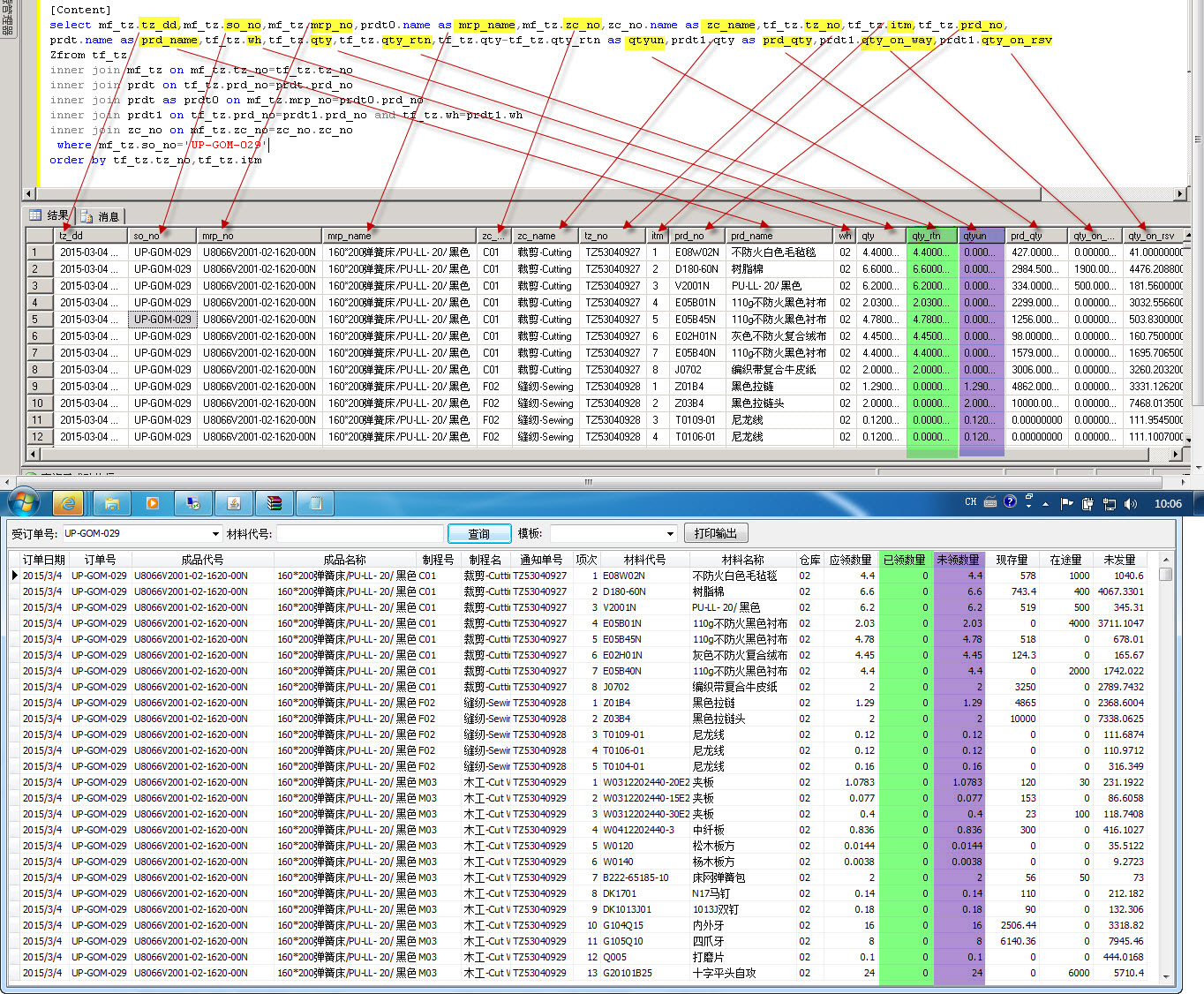1204x994 pixels.
Task: Click the 查询 query button
Action: pyautogui.click(x=479, y=534)
